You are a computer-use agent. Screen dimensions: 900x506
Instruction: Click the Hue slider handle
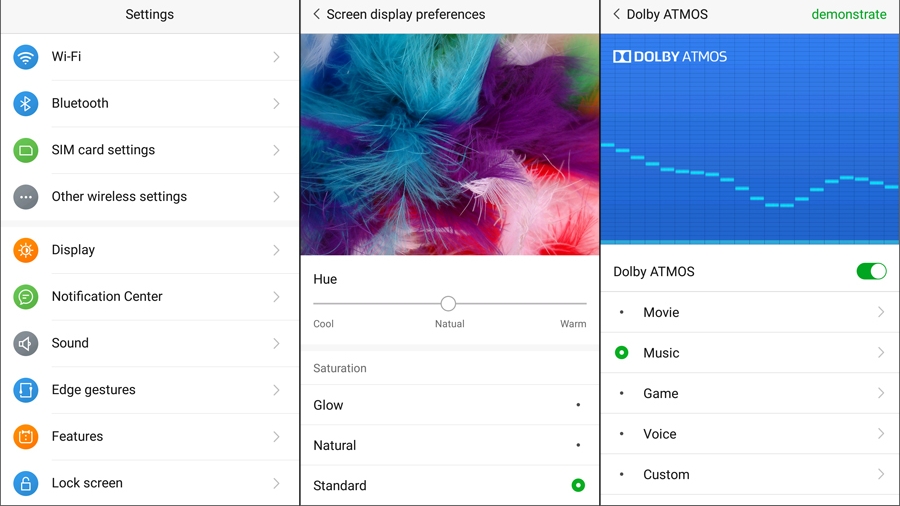[x=448, y=303]
